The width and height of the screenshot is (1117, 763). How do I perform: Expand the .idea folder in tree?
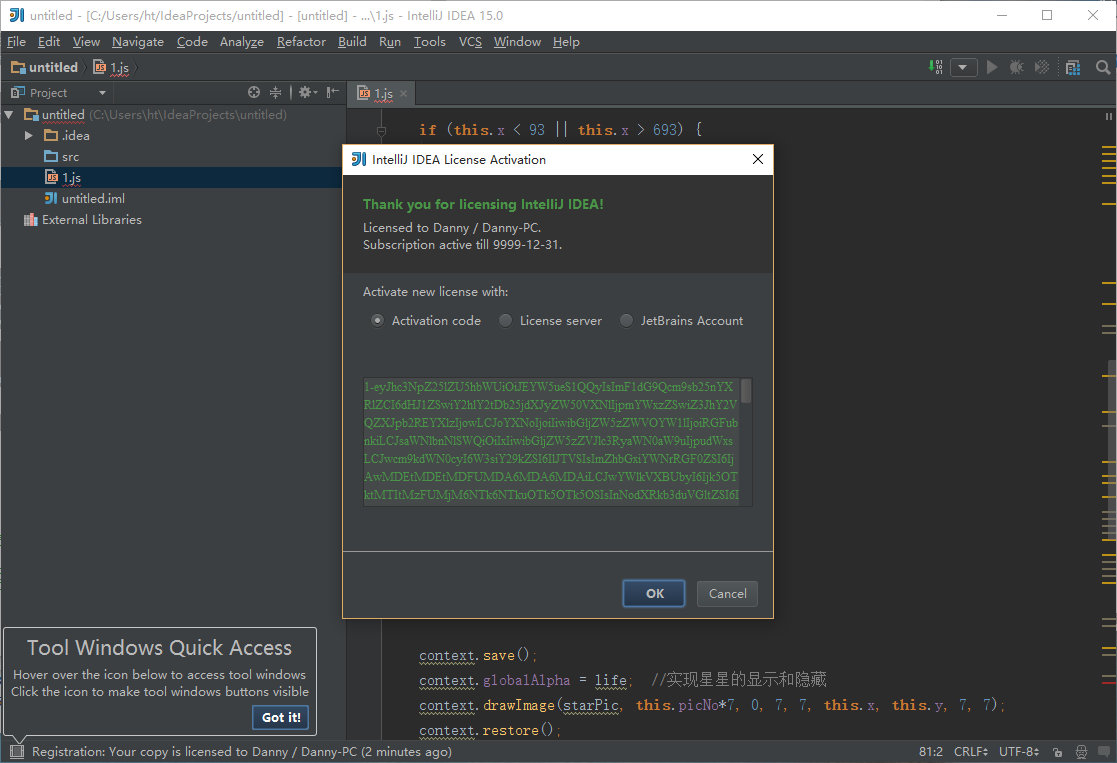(x=29, y=135)
